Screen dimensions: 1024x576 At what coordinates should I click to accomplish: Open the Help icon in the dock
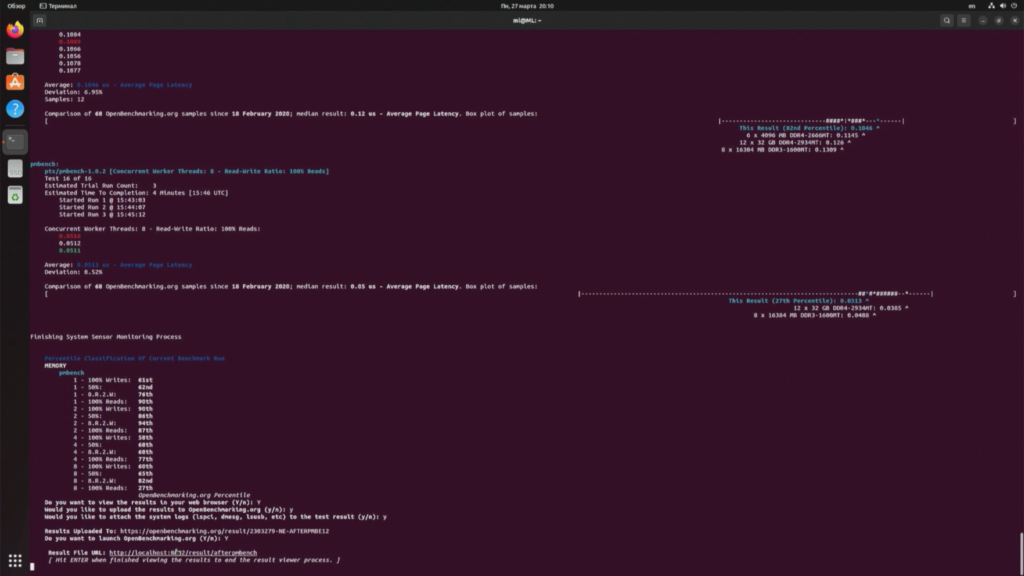tap(14, 109)
